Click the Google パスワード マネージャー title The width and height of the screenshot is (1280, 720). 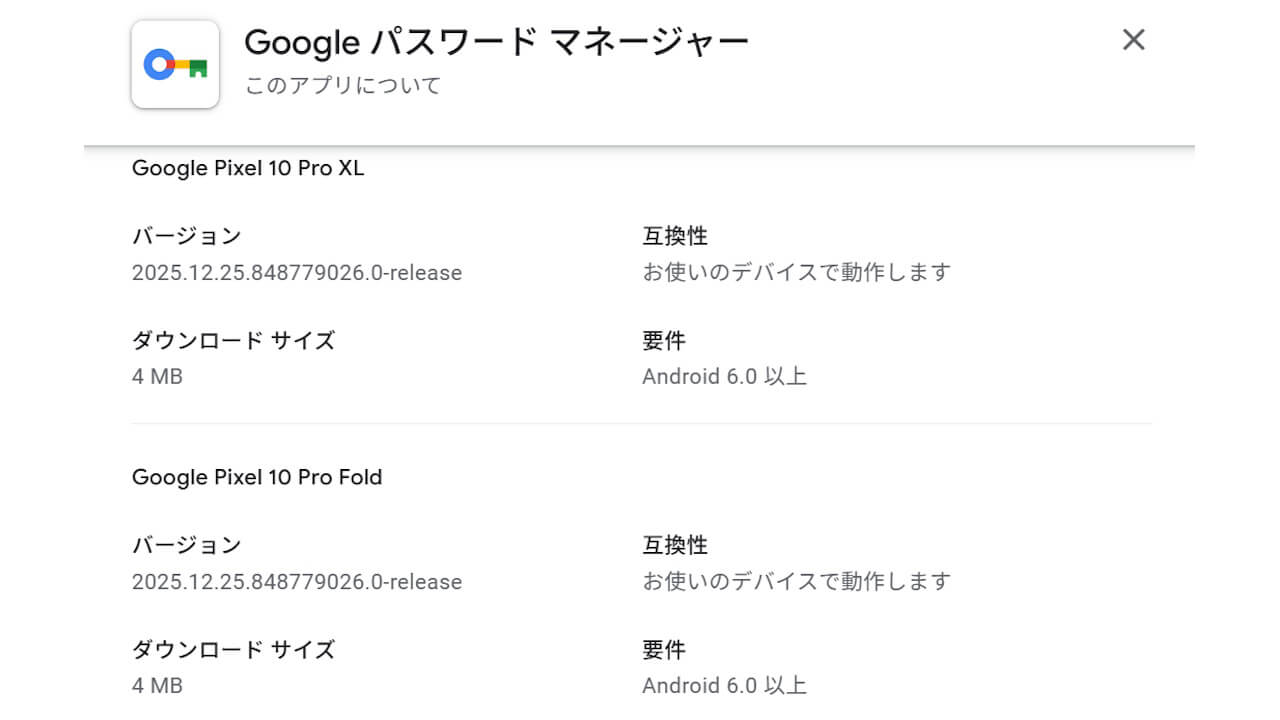tap(496, 42)
